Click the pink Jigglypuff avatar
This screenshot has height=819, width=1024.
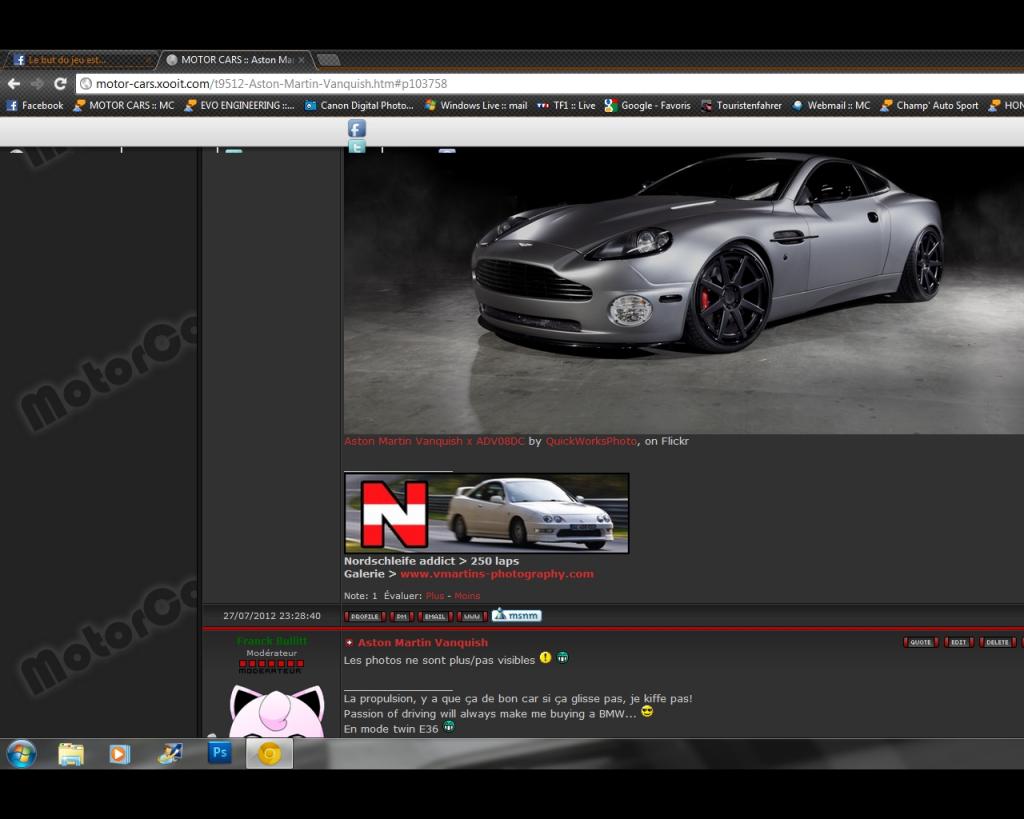[x=277, y=711]
